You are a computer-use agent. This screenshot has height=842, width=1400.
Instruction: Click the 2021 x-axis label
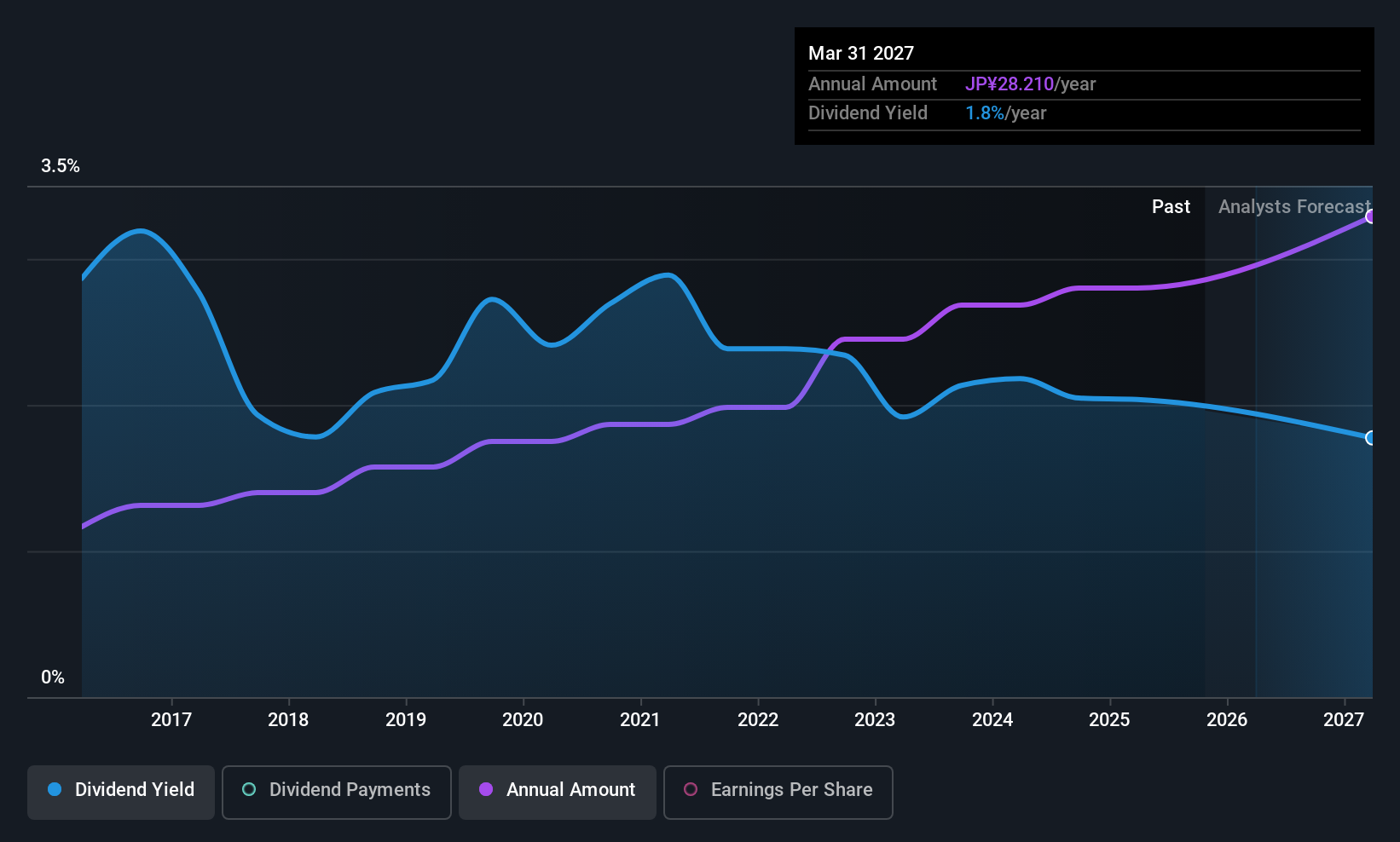[x=640, y=720]
